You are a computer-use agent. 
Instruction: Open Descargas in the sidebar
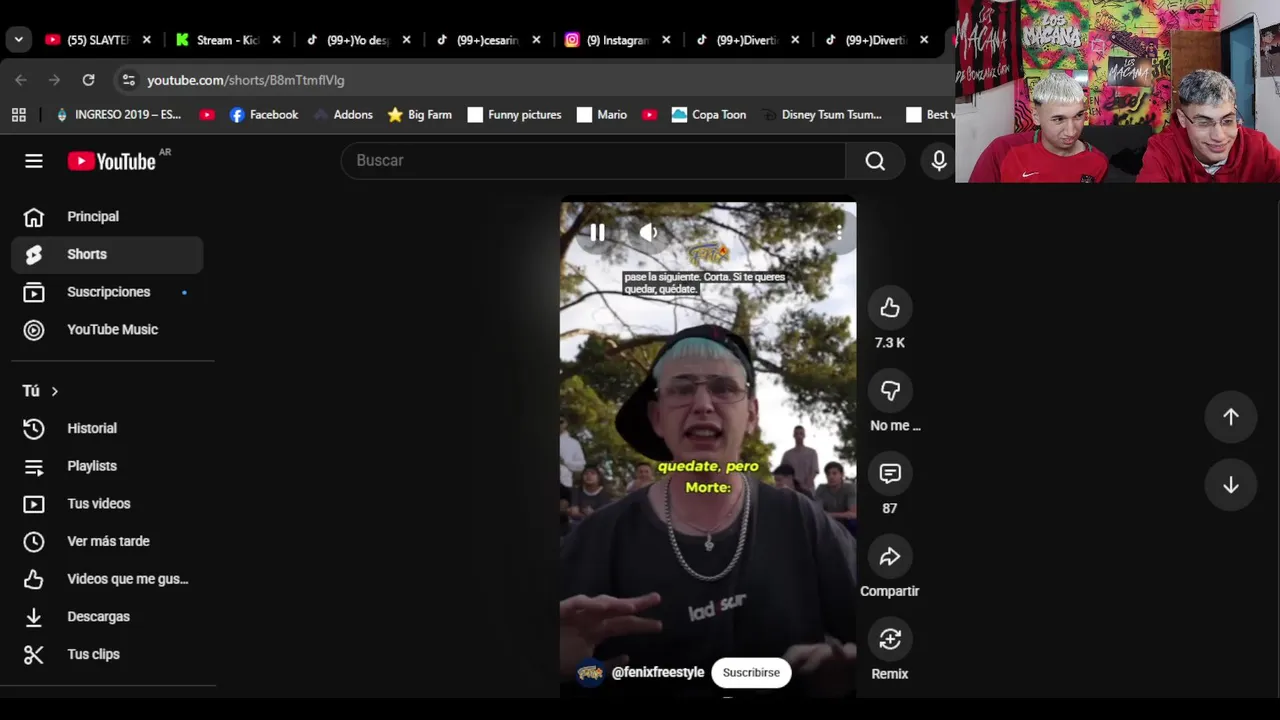click(107, 617)
